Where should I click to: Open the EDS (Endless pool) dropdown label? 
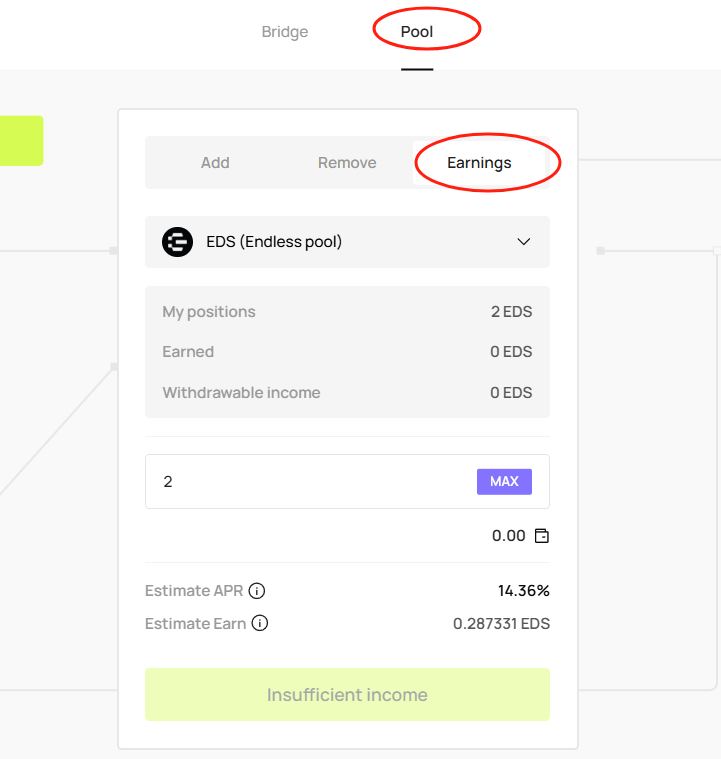(x=274, y=242)
